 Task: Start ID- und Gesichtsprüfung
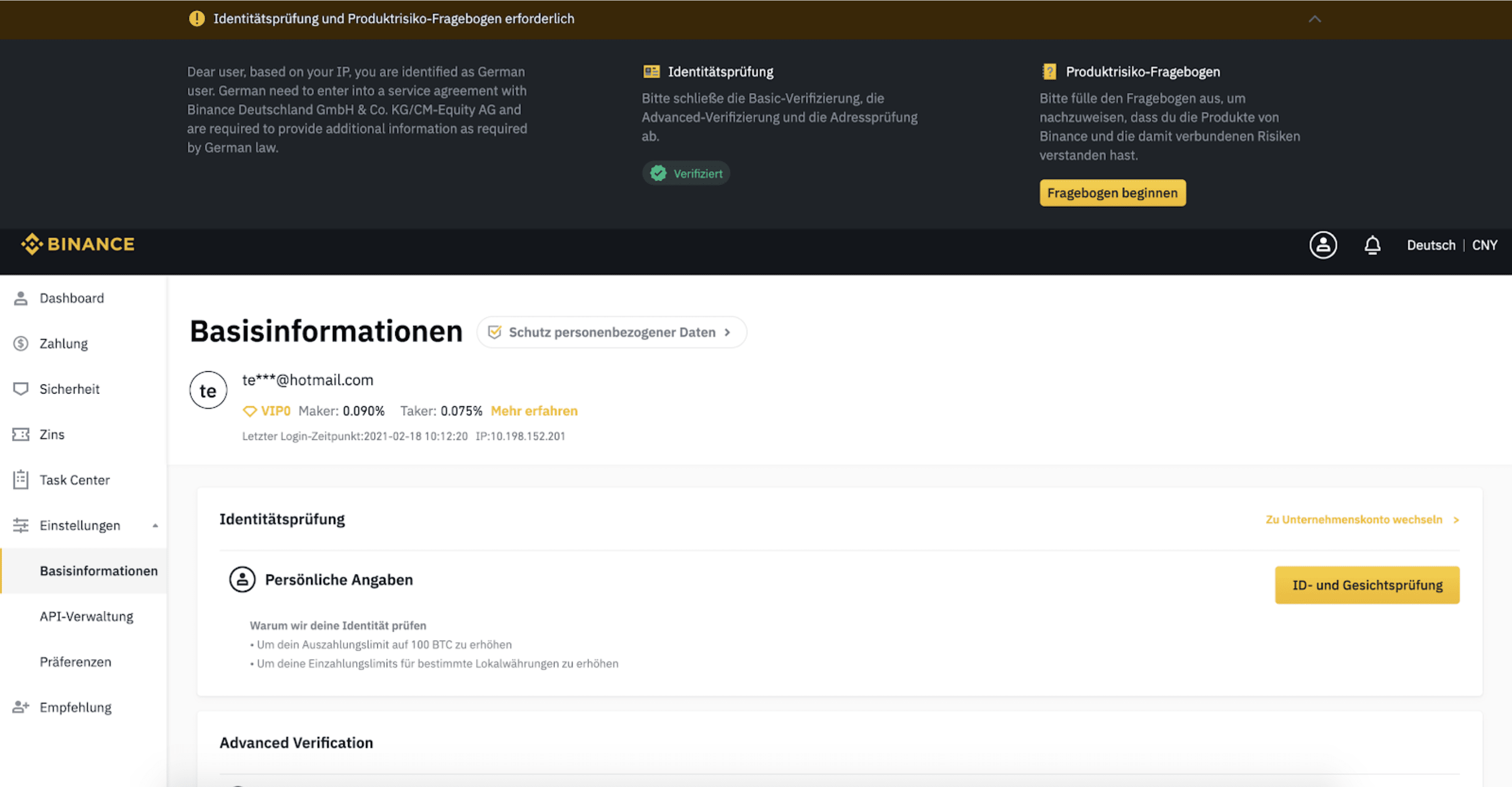tap(1367, 585)
